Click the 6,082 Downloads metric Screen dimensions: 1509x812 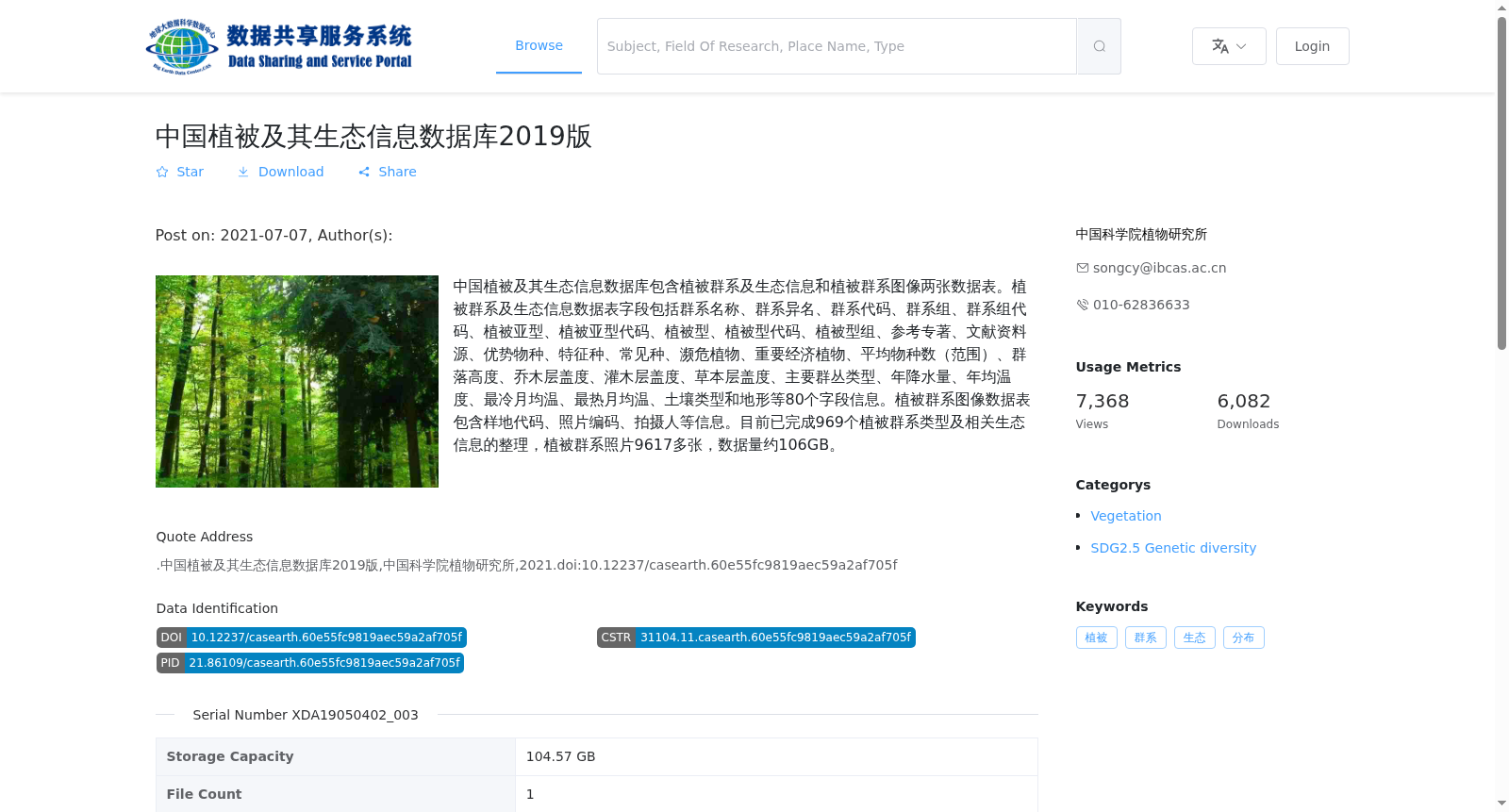pos(1248,411)
